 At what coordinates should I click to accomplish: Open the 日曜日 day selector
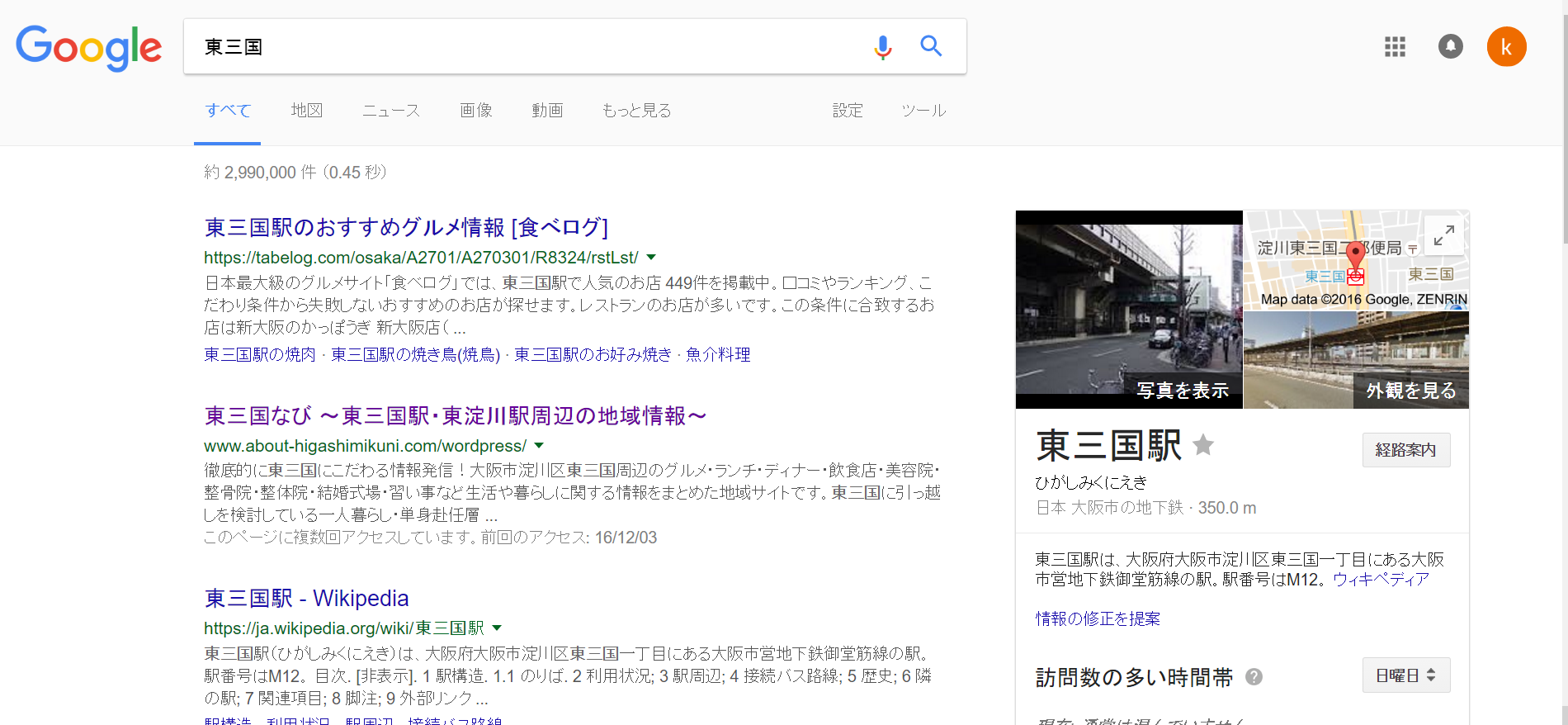click(1405, 675)
